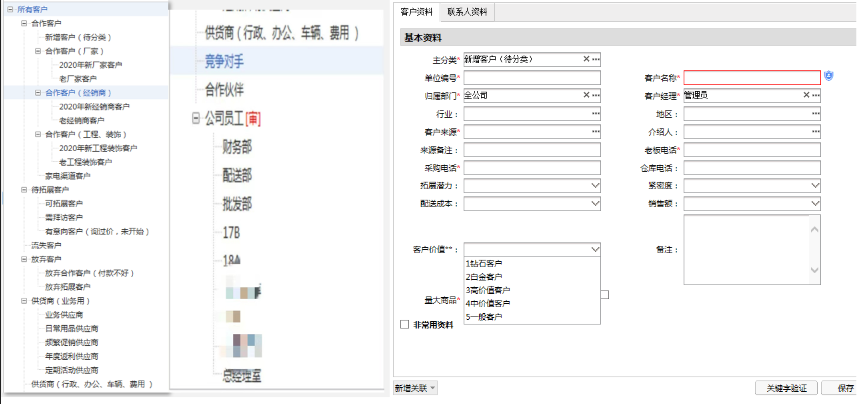Viewport: 863px width, 404px height.
Task: Focus the 来源备注 input field
Action: pos(532,150)
